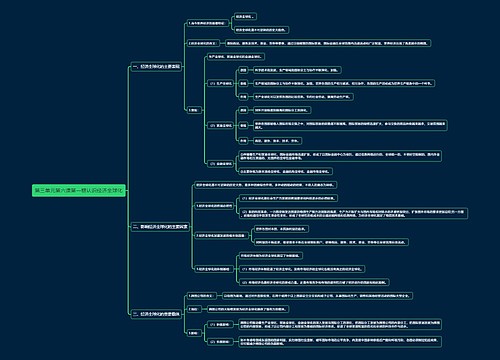Select the branch 三、经济全球化的重要载体
500x360 pixels.
pos(156,314)
